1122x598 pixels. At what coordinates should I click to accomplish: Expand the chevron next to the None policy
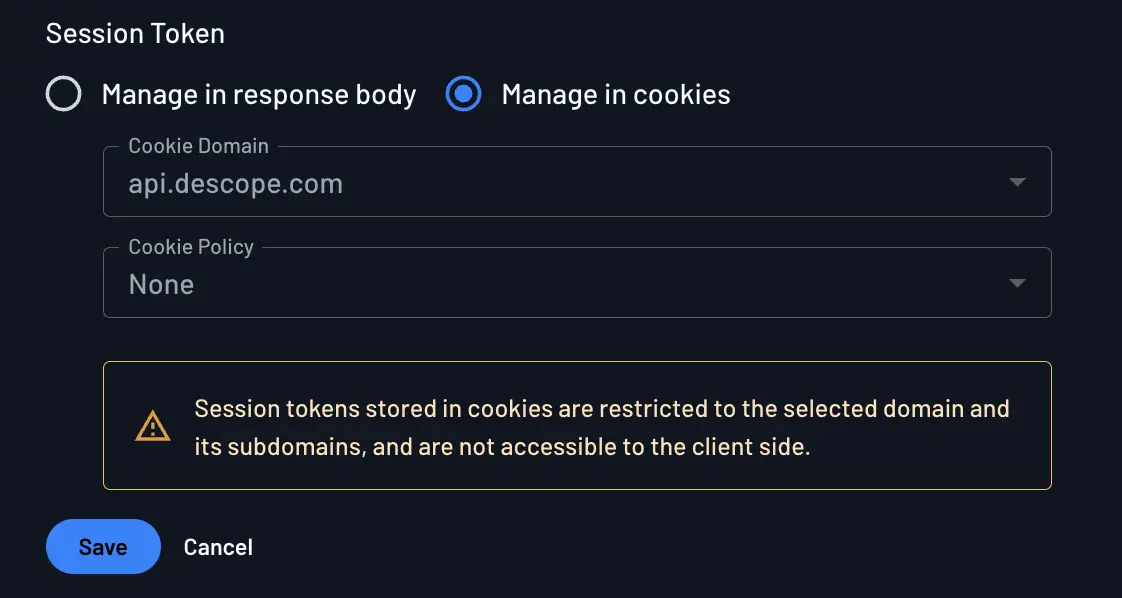(x=1017, y=283)
